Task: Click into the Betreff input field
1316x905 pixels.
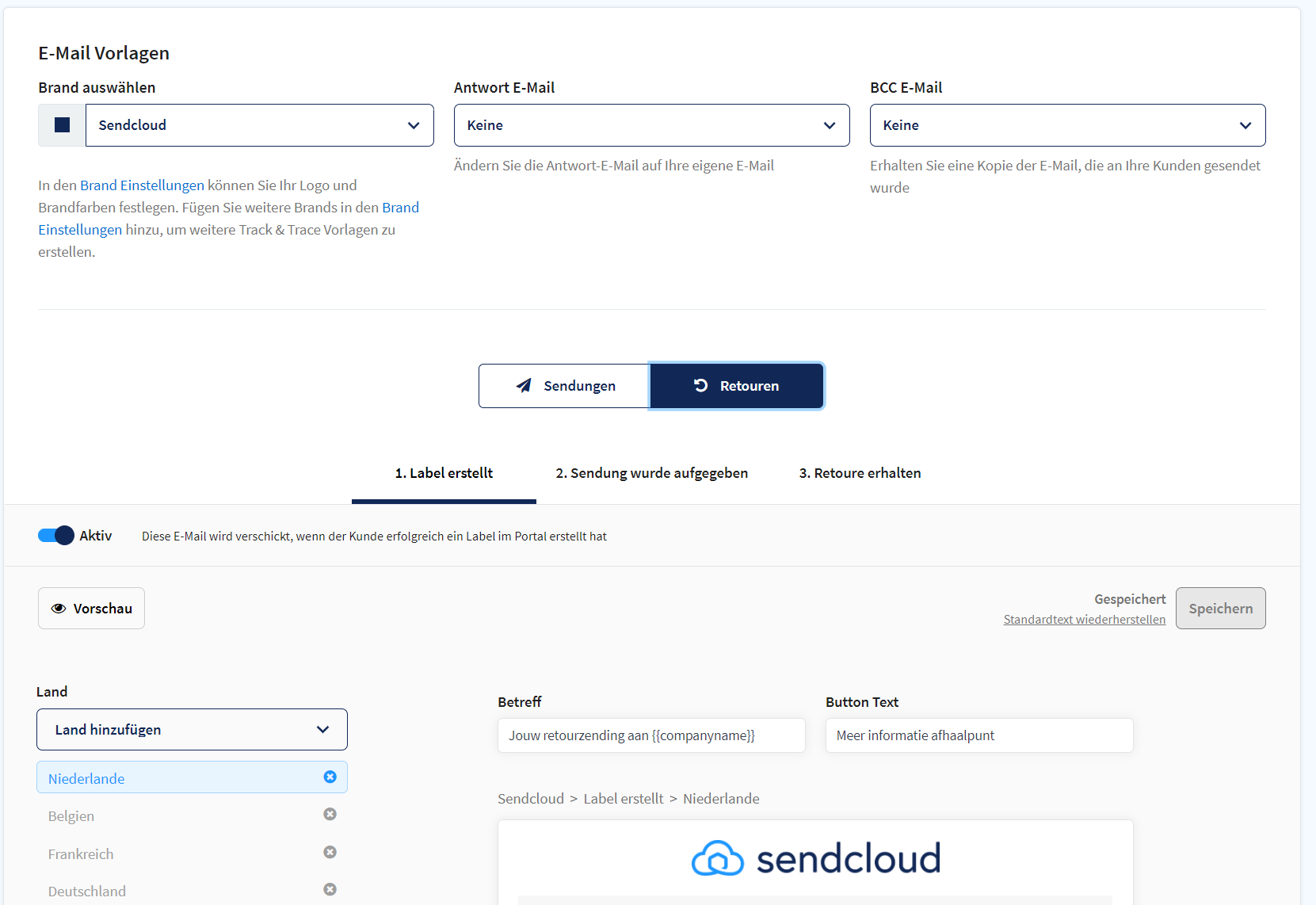Action: (x=651, y=735)
